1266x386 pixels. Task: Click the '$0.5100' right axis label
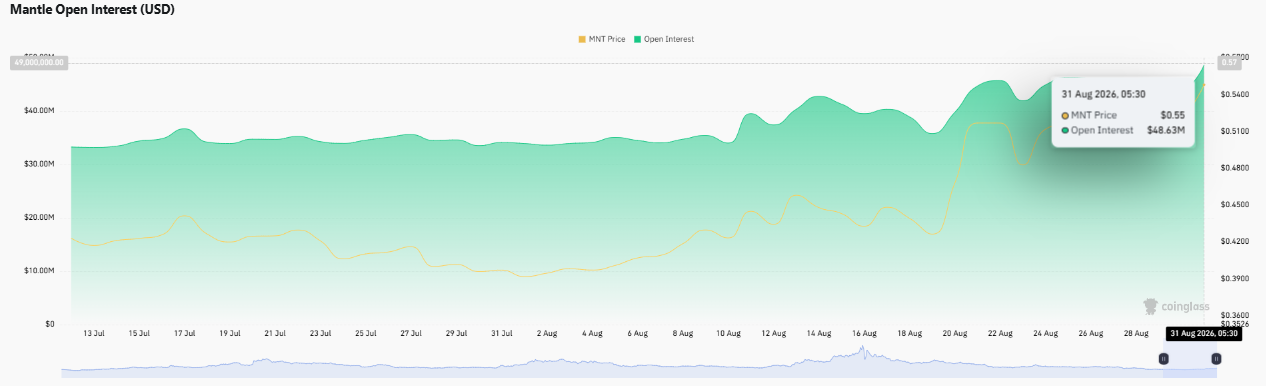(1234, 131)
